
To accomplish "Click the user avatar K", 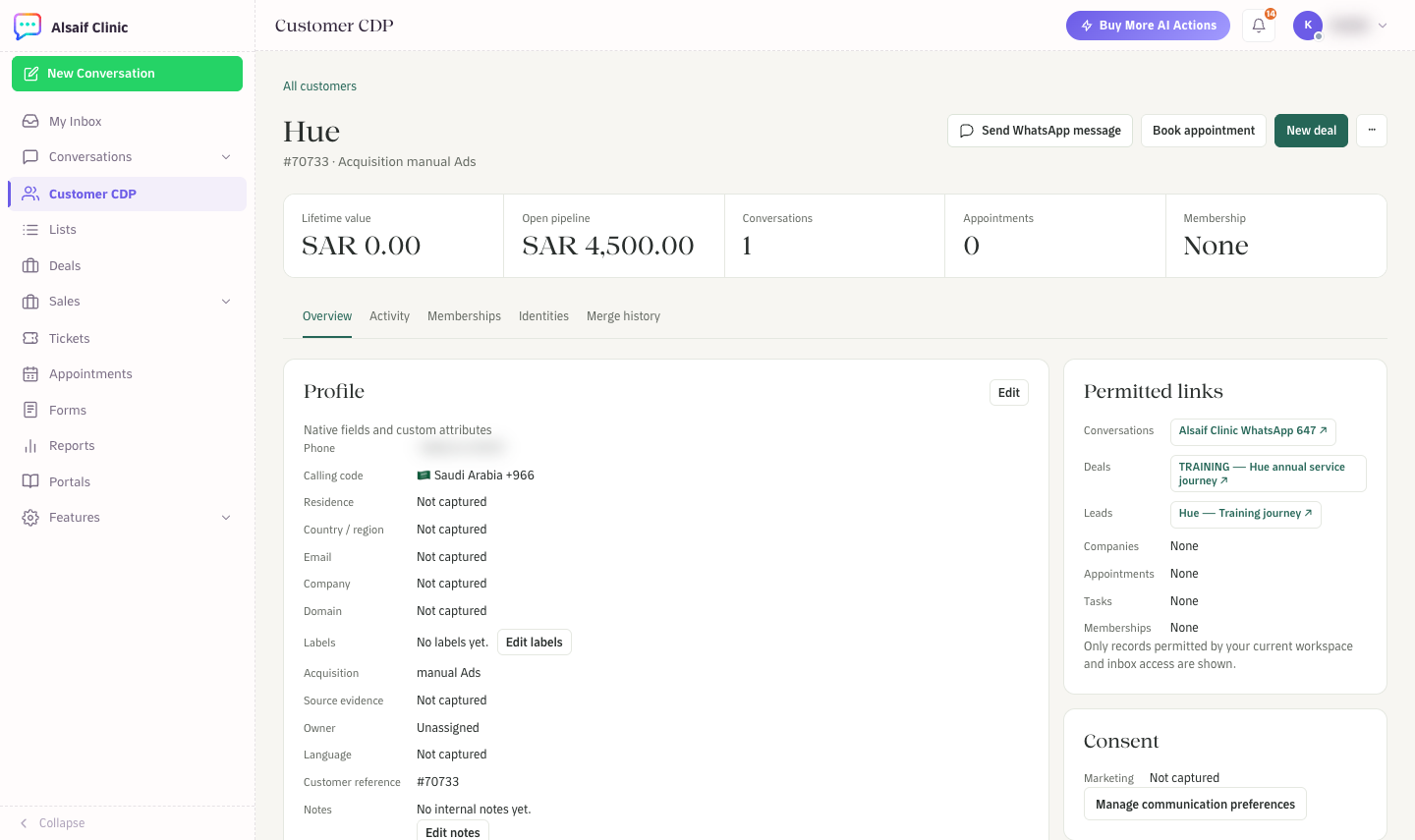I will pyautogui.click(x=1308, y=26).
